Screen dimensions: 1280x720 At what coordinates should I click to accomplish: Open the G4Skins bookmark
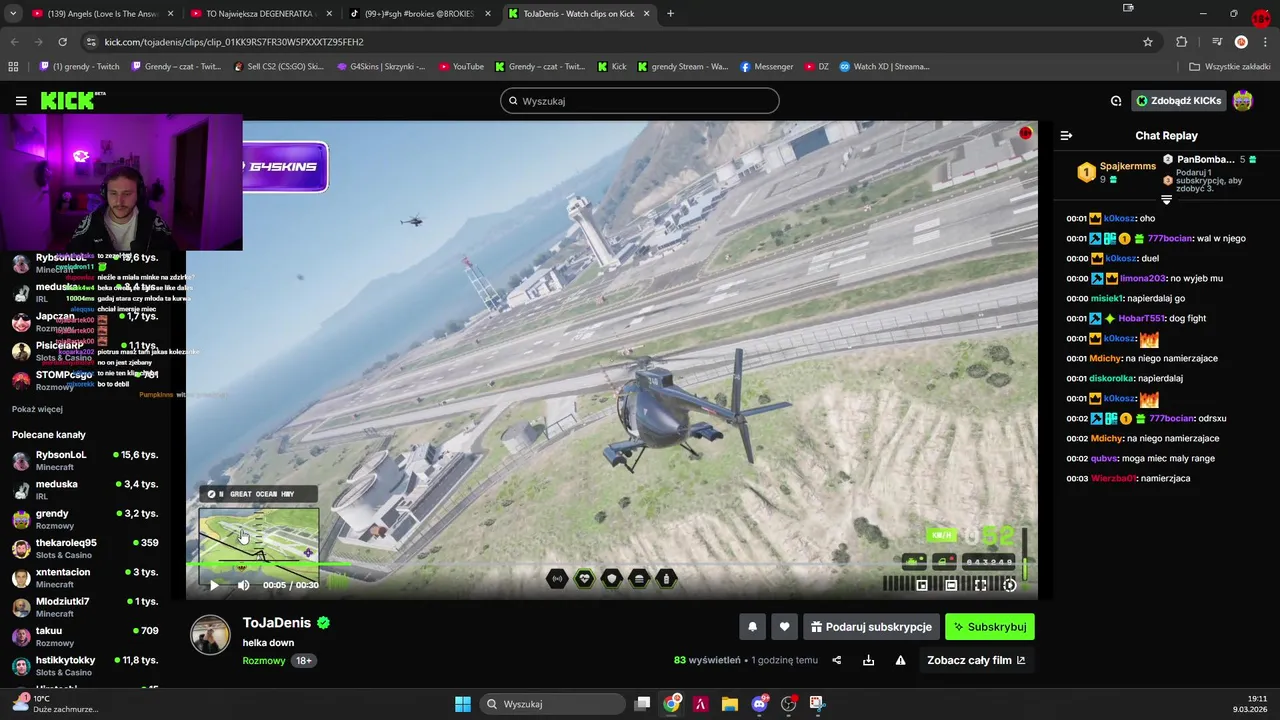click(x=380, y=67)
